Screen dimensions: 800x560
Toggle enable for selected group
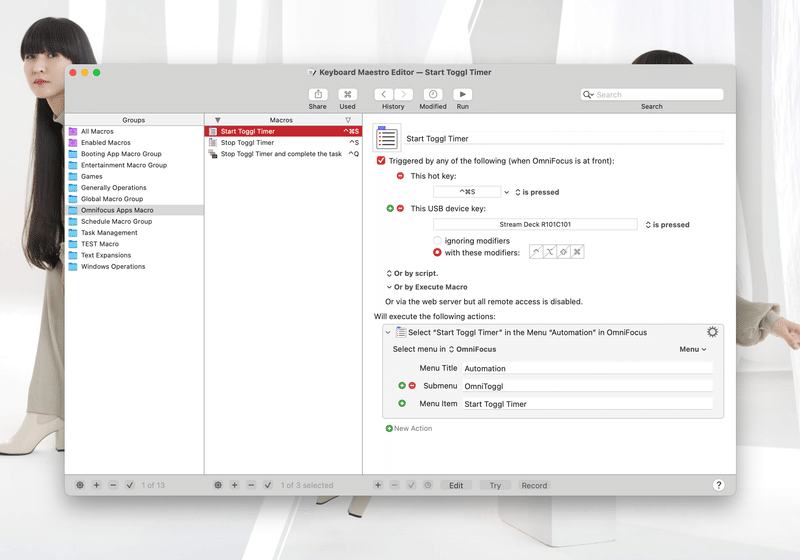130,485
